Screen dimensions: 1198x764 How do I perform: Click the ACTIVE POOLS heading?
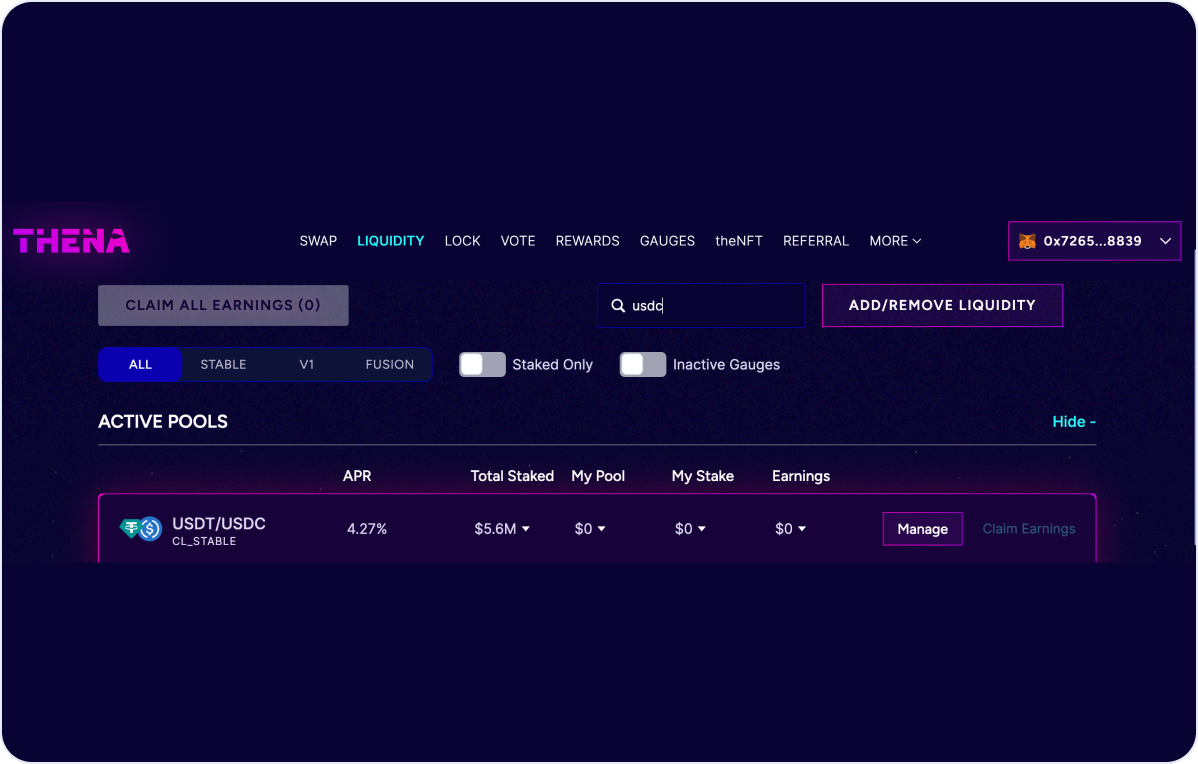(x=163, y=422)
